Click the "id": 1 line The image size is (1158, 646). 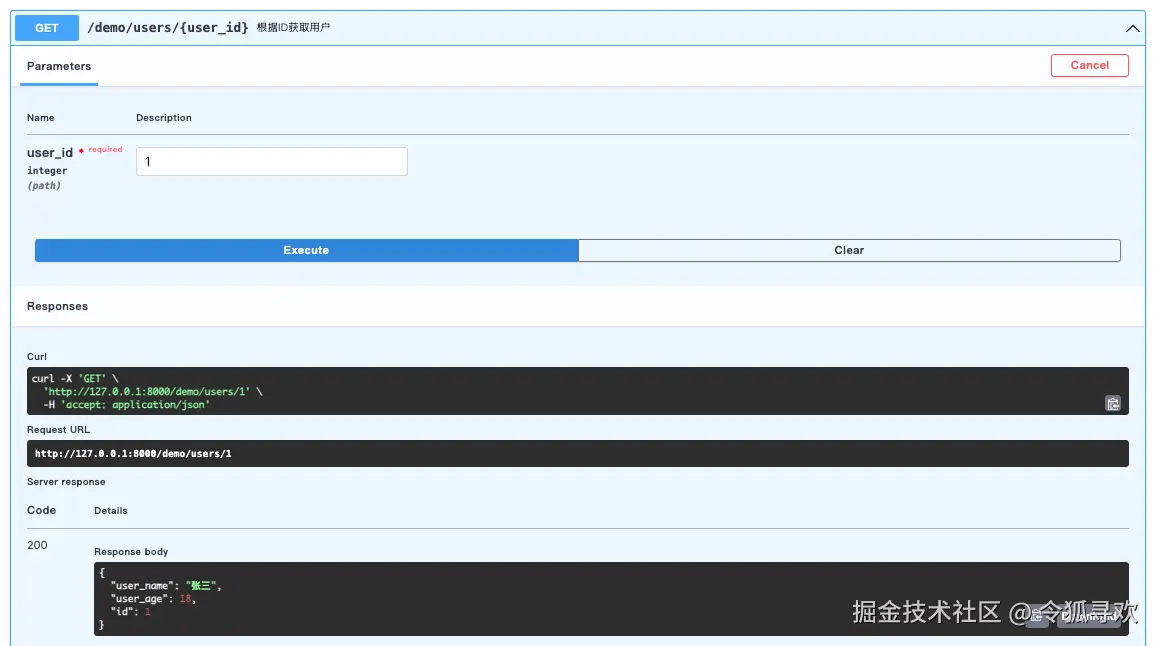[x=131, y=611]
